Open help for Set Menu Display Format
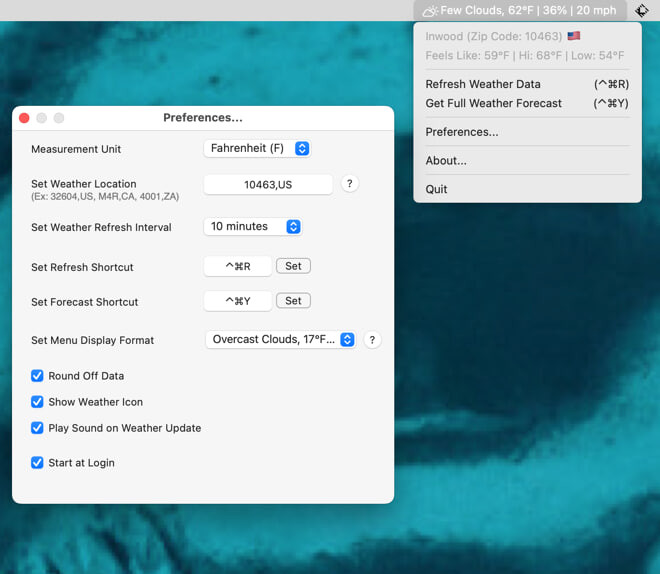 pyautogui.click(x=372, y=340)
